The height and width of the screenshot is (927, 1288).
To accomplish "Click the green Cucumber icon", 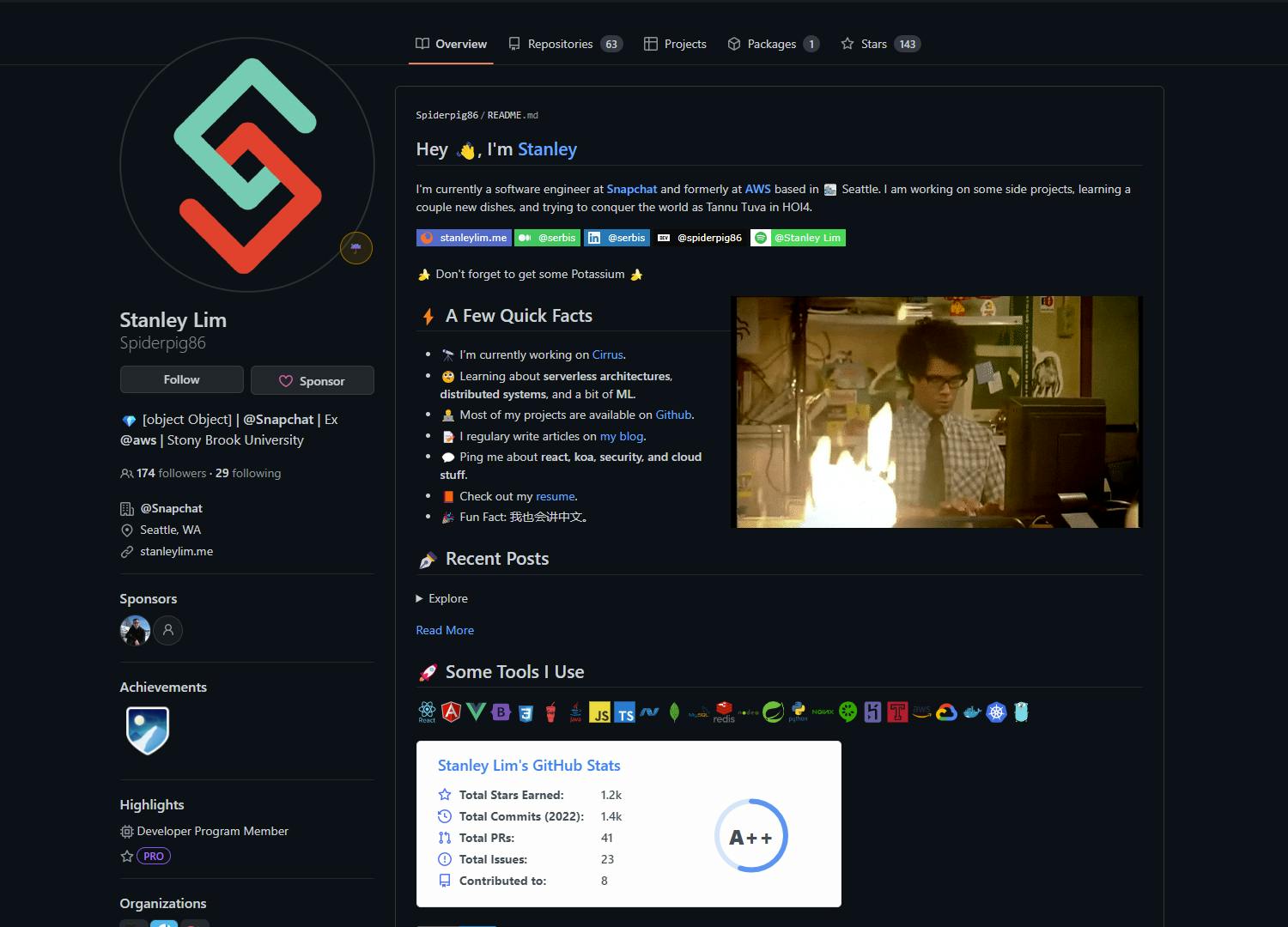I will coord(848,712).
